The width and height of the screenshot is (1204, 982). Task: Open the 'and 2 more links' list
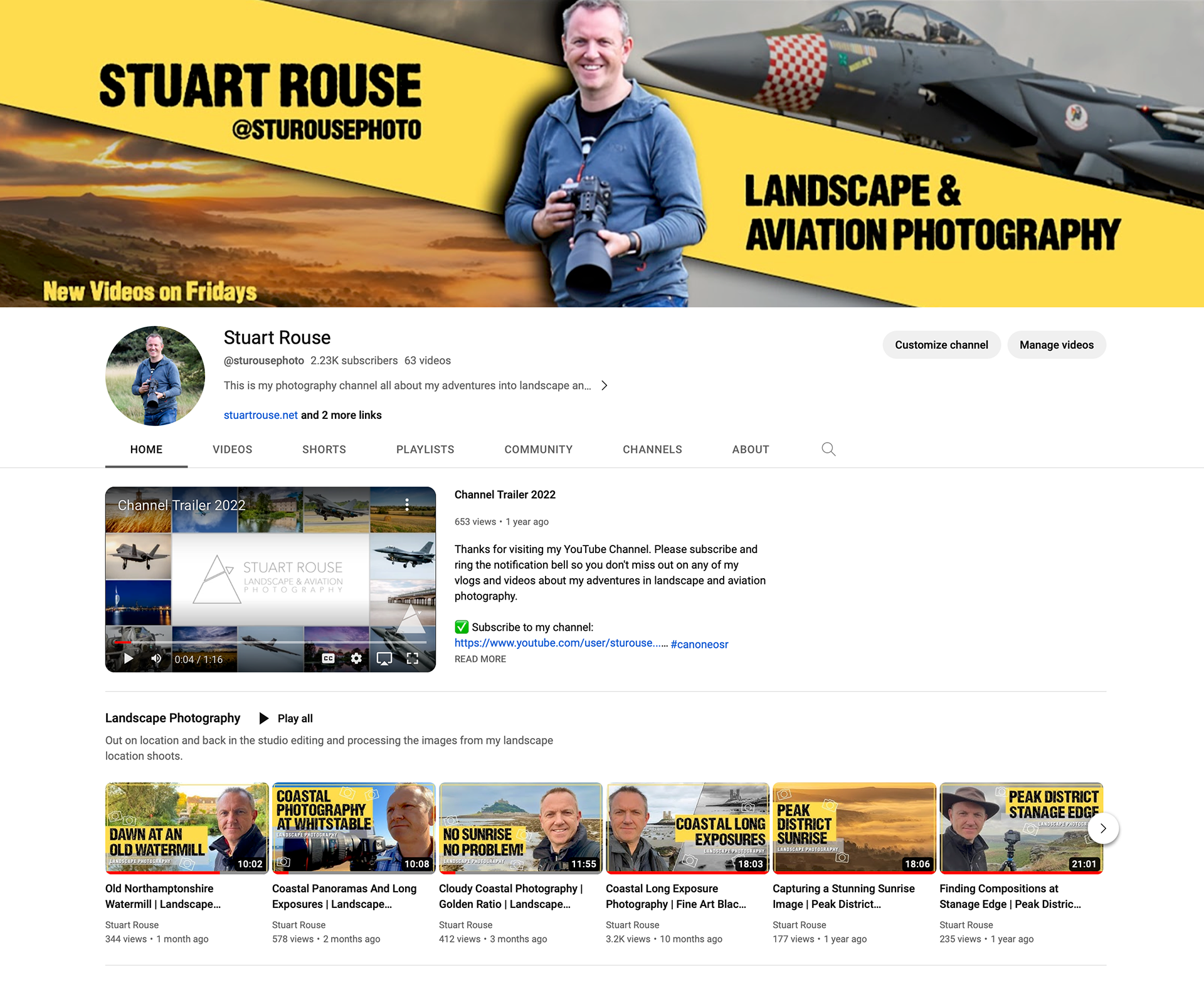click(x=341, y=415)
